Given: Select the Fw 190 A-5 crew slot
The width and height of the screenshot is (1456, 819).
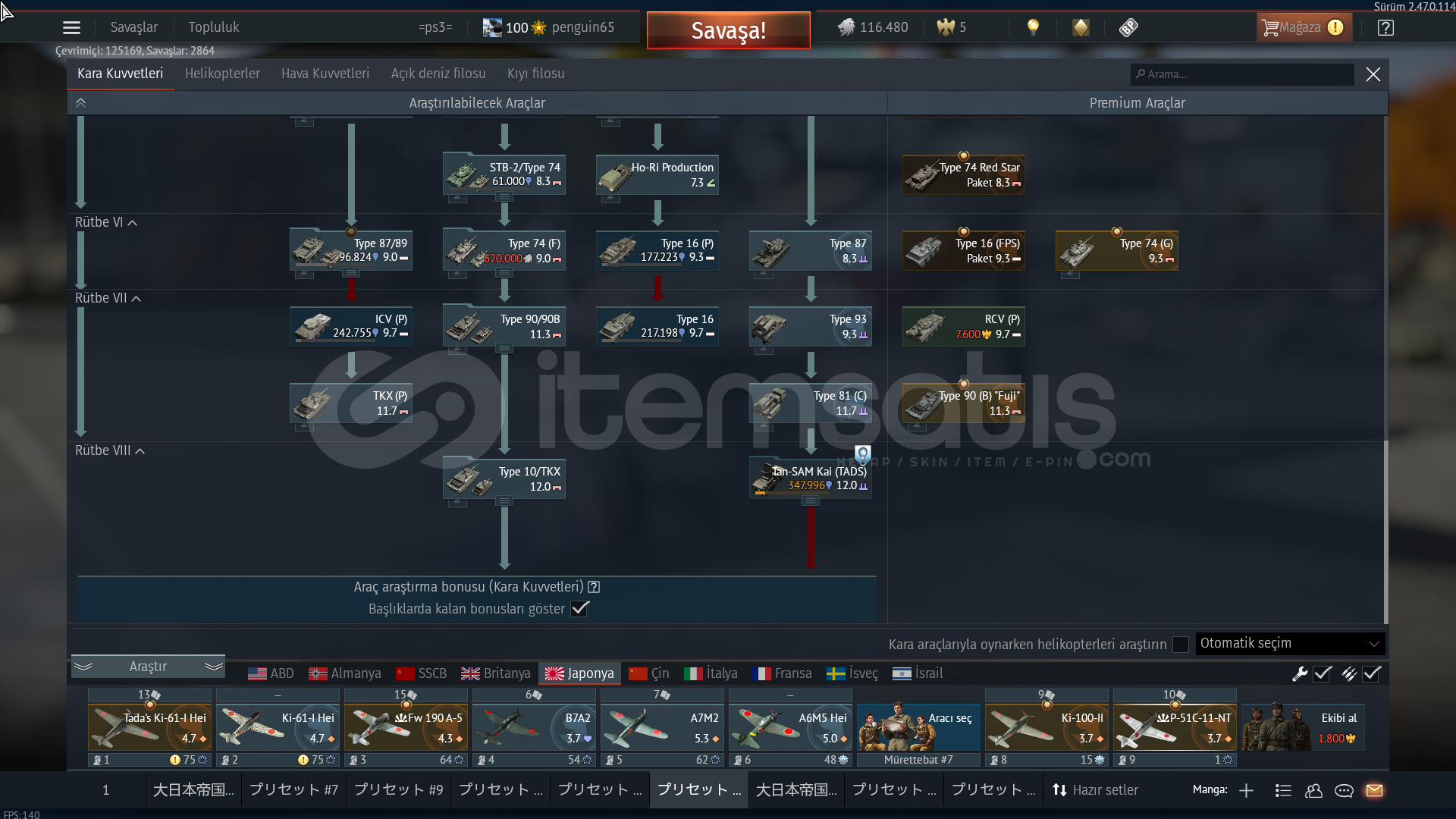Looking at the screenshot, I should pos(406,727).
